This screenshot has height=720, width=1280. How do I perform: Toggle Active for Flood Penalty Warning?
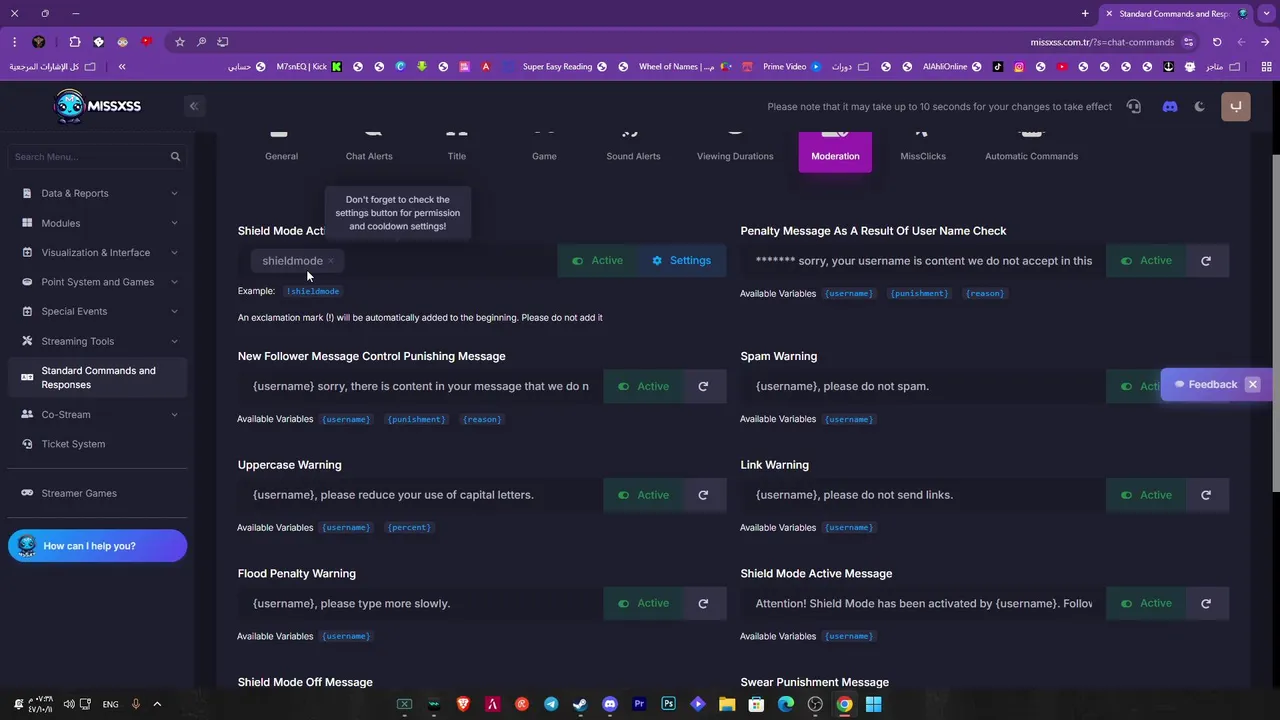pos(643,603)
